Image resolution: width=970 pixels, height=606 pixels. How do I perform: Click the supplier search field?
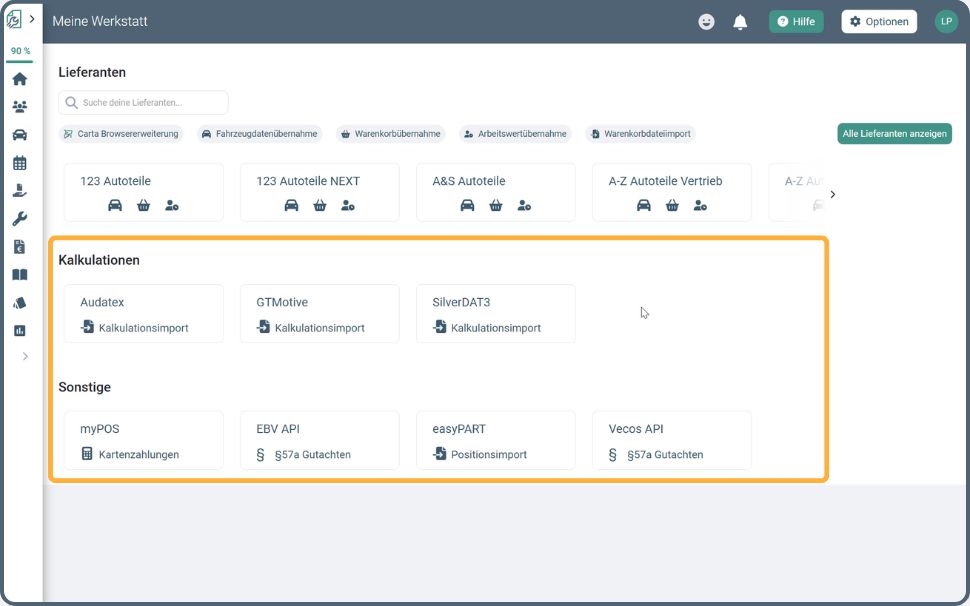click(x=144, y=103)
